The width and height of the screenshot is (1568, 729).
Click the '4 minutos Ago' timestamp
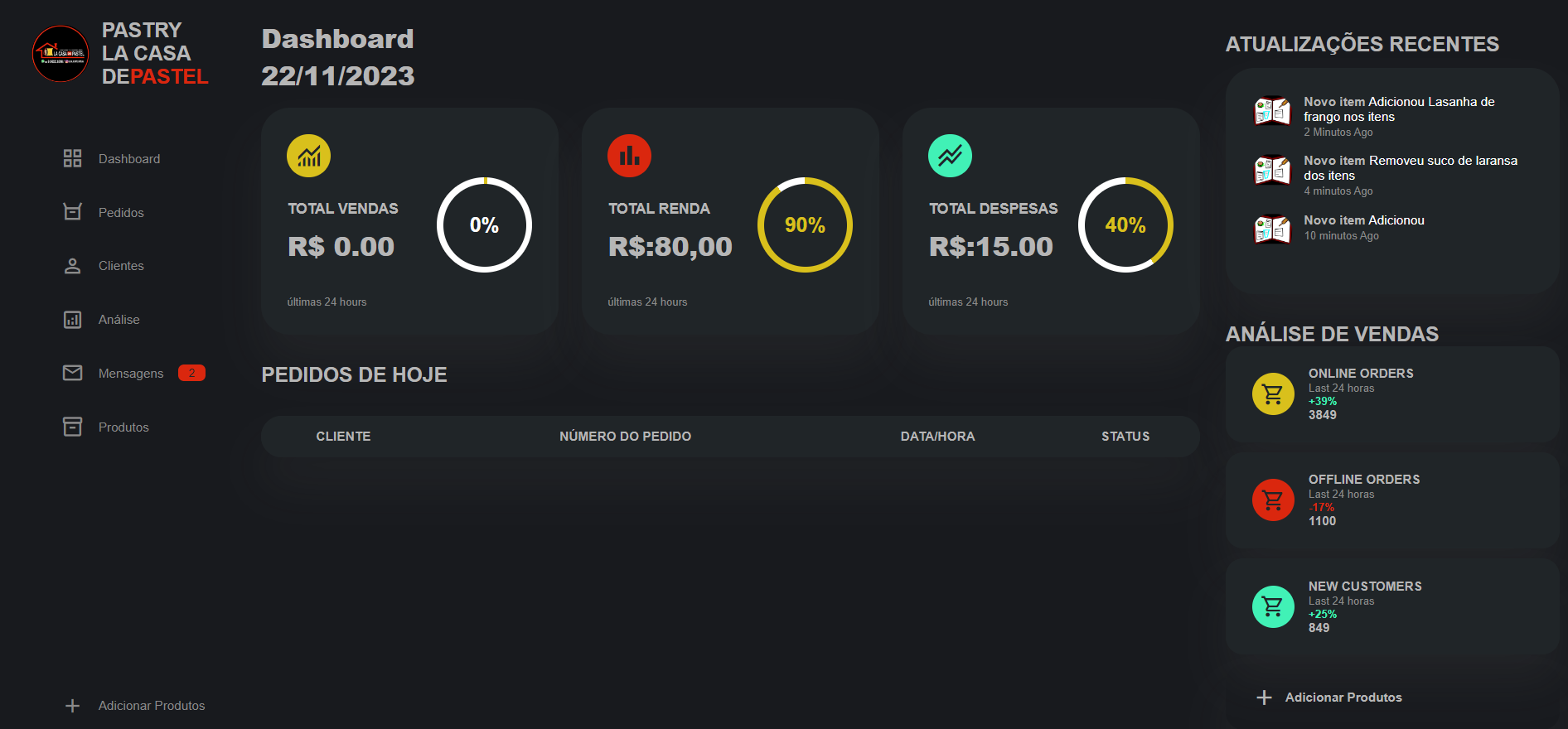(1338, 191)
